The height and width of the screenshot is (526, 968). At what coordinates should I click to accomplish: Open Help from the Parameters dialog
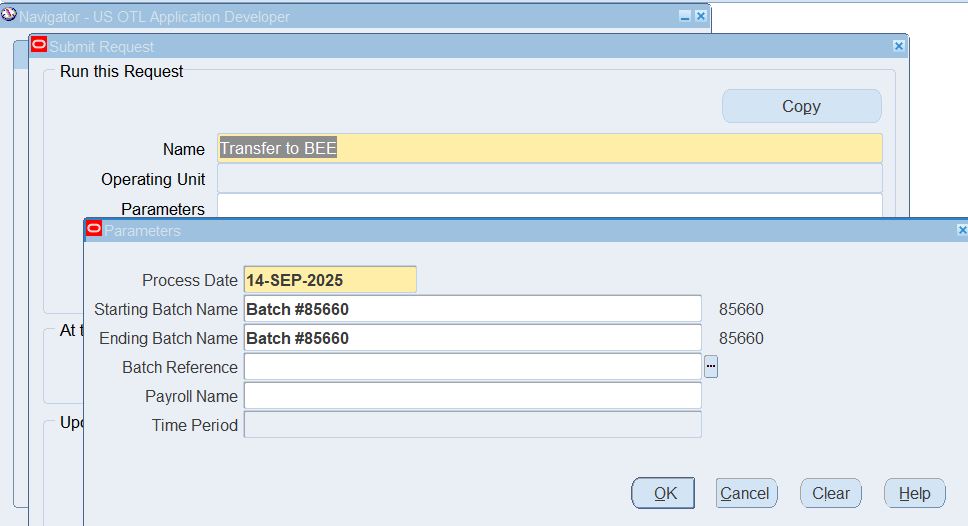[x=914, y=493]
